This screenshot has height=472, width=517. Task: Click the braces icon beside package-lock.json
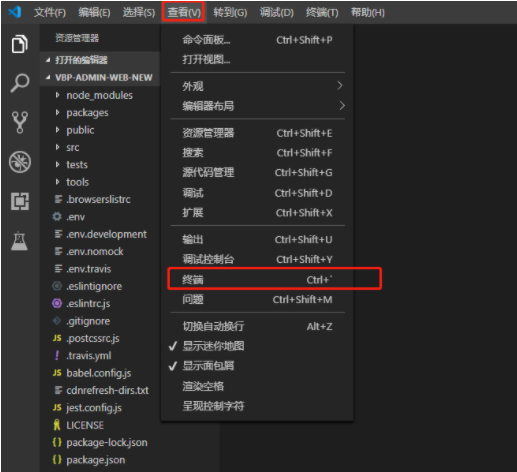(57, 442)
